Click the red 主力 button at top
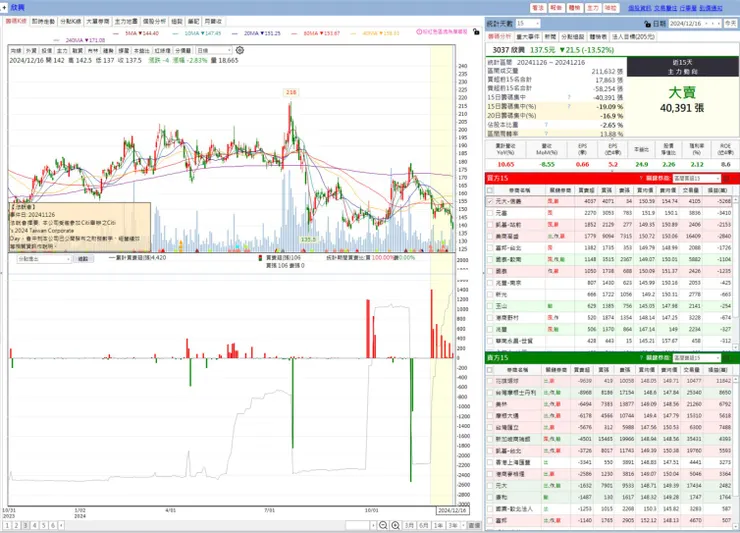 (x=593, y=8)
